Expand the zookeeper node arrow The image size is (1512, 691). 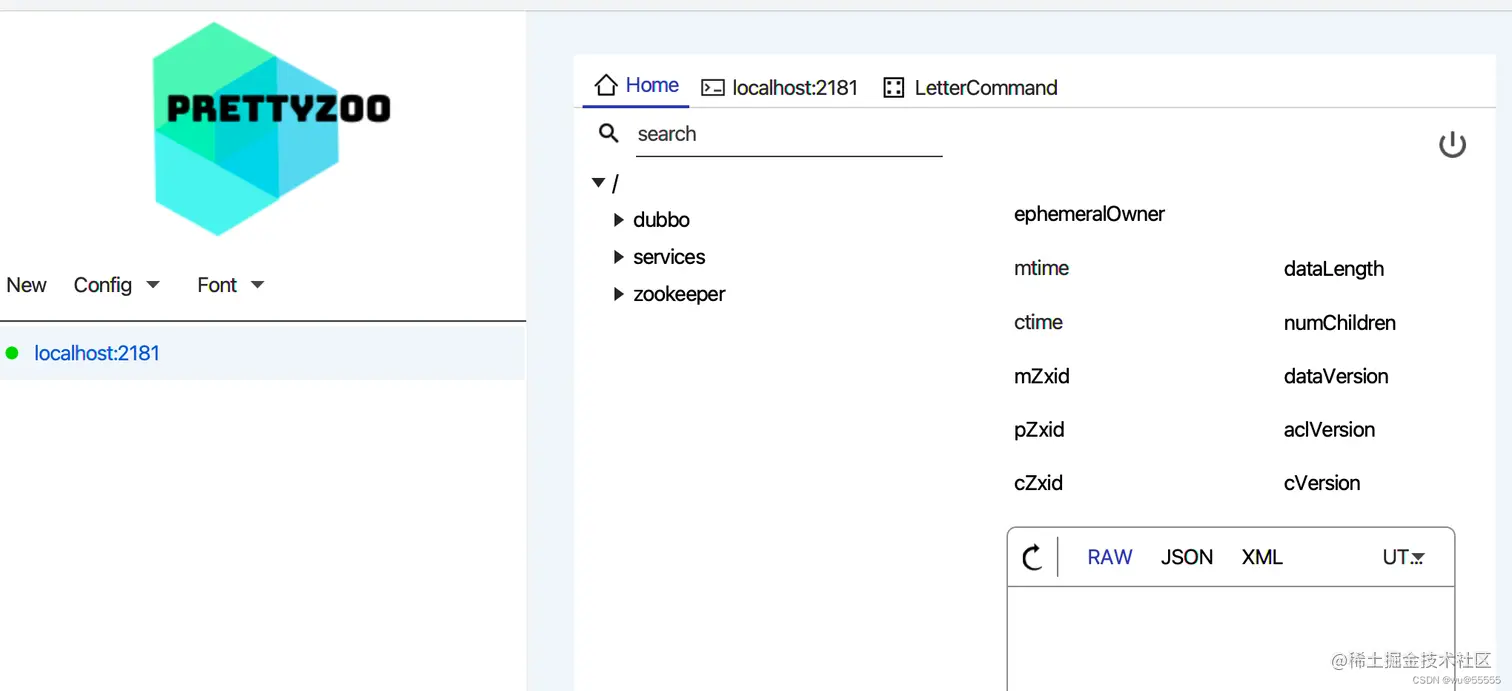pos(619,294)
